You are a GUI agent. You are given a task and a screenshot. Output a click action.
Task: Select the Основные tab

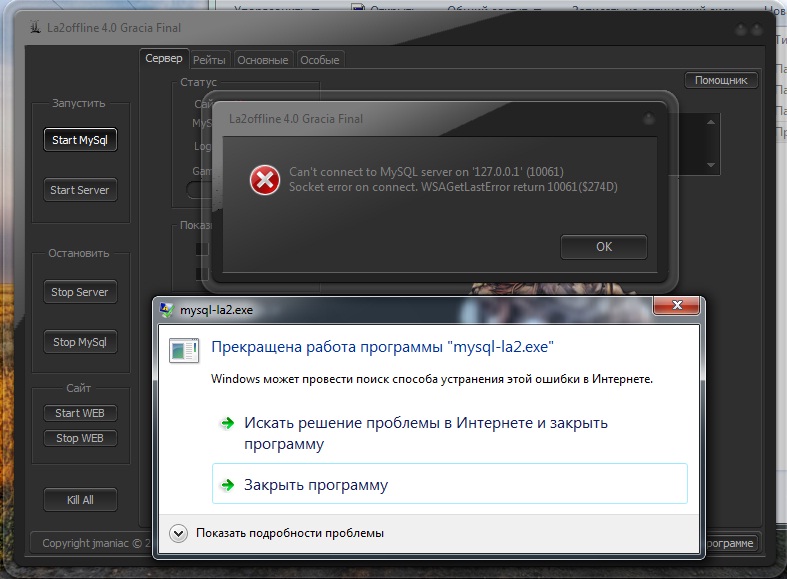[x=263, y=60]
